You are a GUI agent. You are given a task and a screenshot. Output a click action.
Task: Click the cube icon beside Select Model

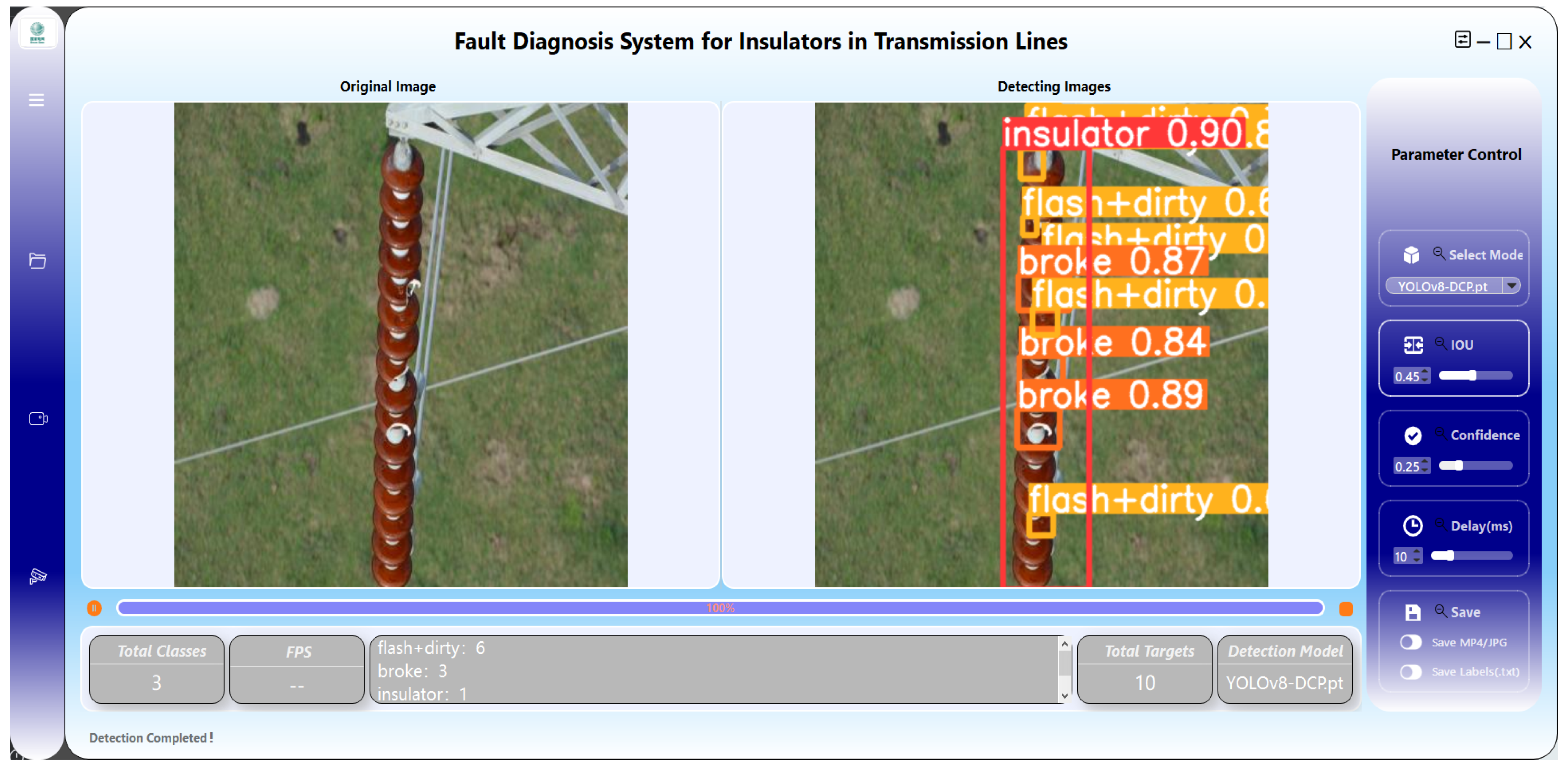pos(1411,255)
